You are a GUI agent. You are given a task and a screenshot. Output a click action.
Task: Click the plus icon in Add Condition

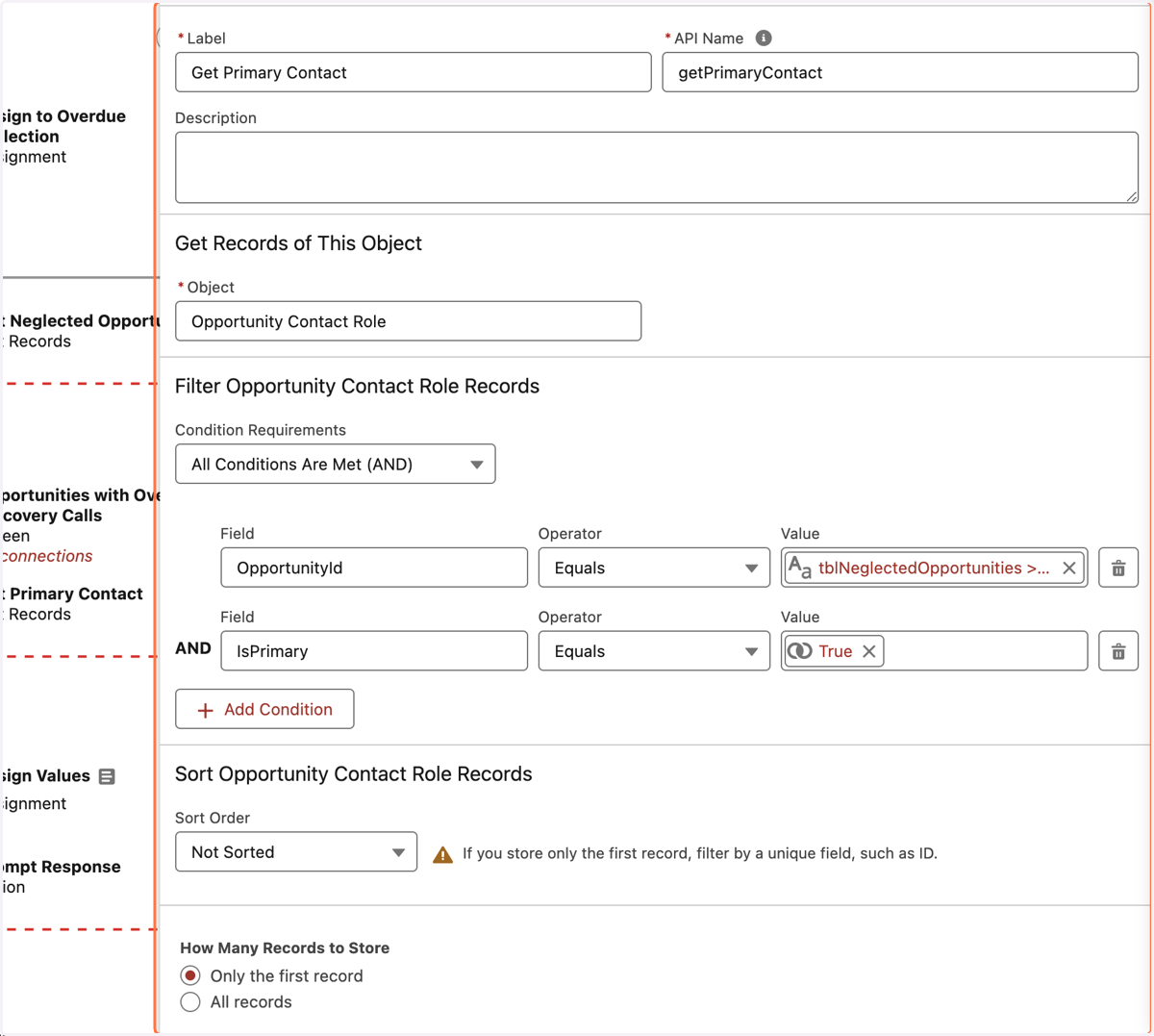(x=205, y=710)
